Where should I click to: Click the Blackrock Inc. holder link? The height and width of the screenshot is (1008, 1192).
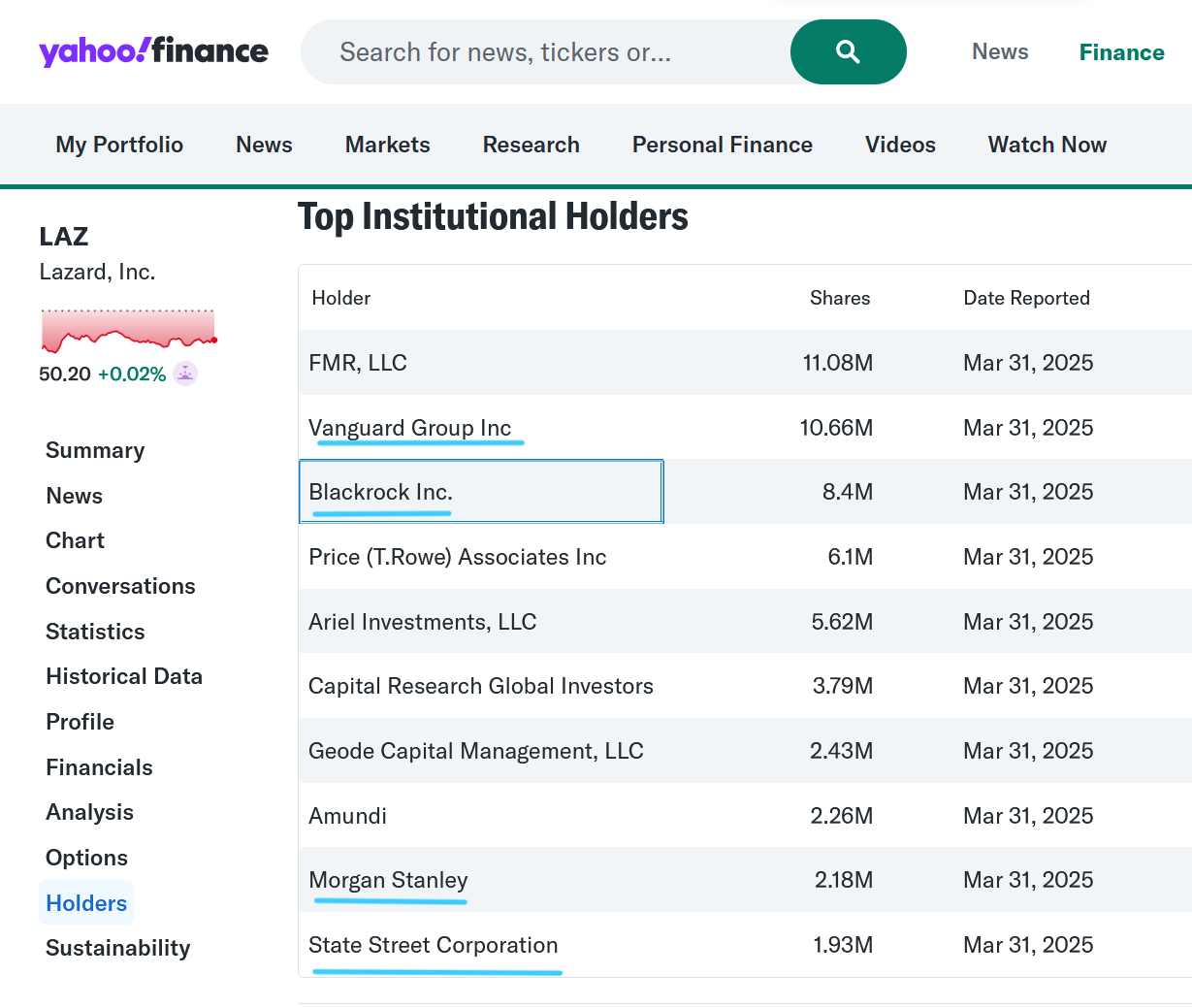380,492
